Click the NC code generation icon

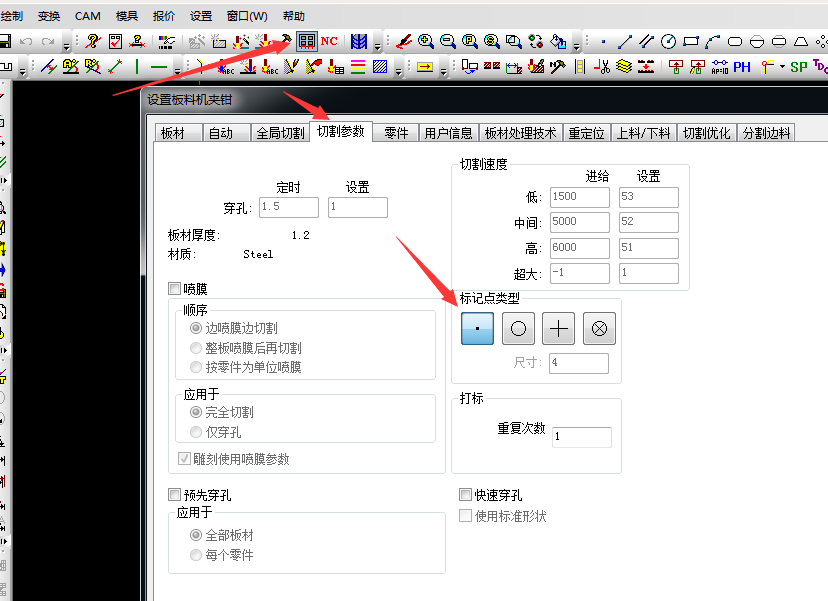[329, 41]
